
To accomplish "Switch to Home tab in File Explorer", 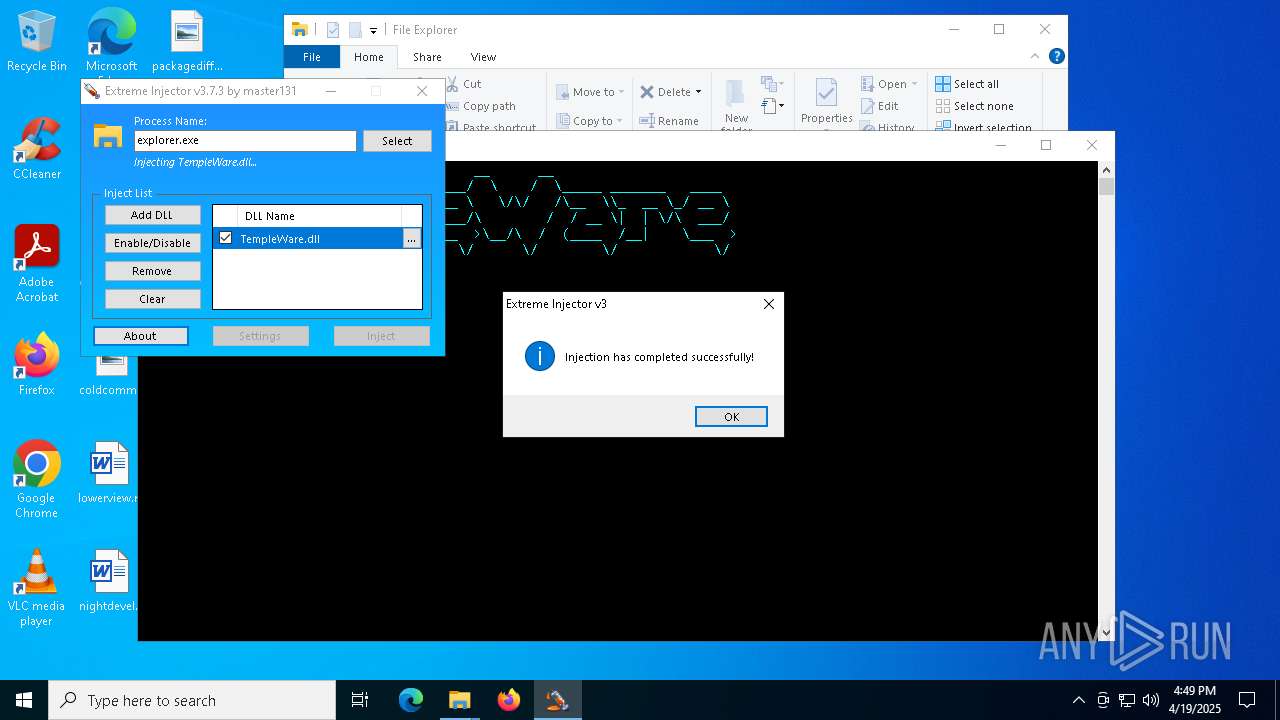I will tap(369, 57).
